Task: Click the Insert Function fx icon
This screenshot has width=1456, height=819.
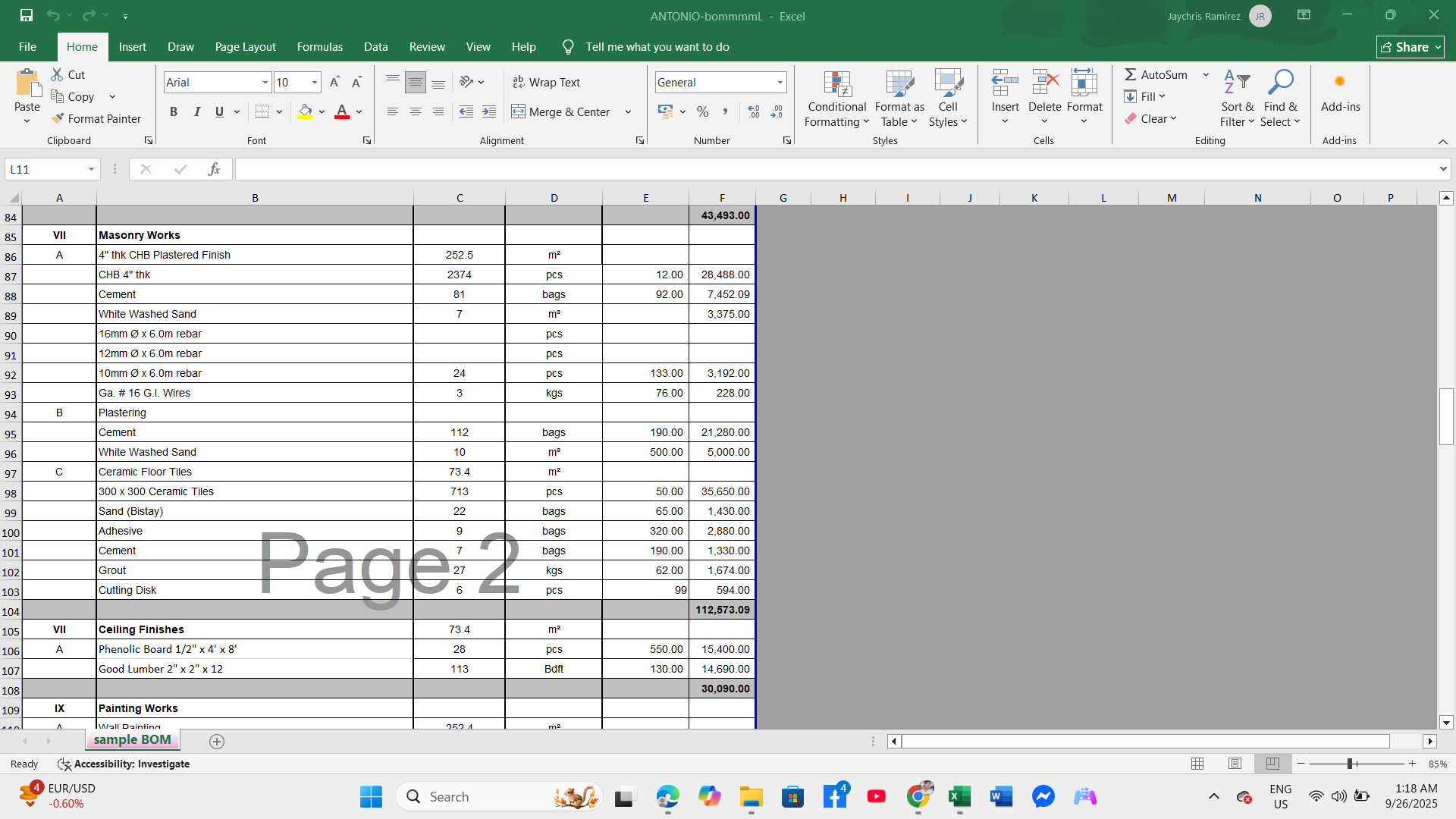Action: [x=214, y=169]
